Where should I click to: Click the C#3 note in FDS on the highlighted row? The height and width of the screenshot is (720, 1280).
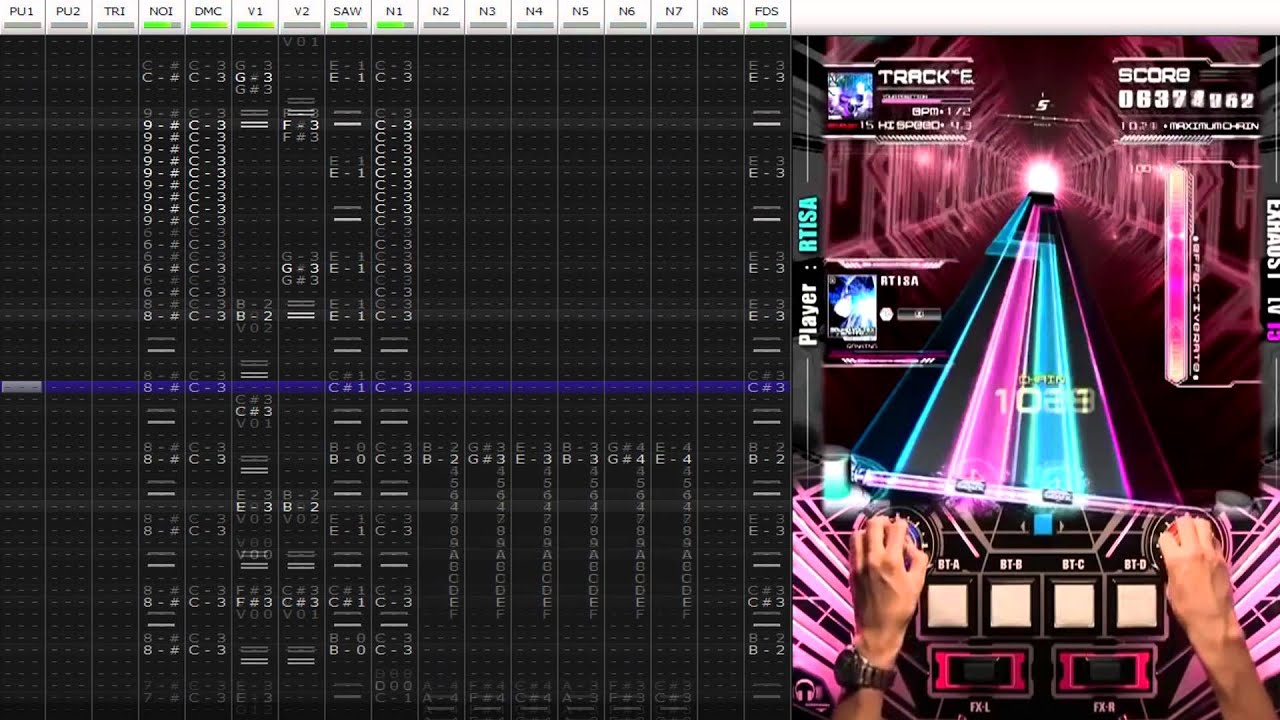click(x=767, y=387)
